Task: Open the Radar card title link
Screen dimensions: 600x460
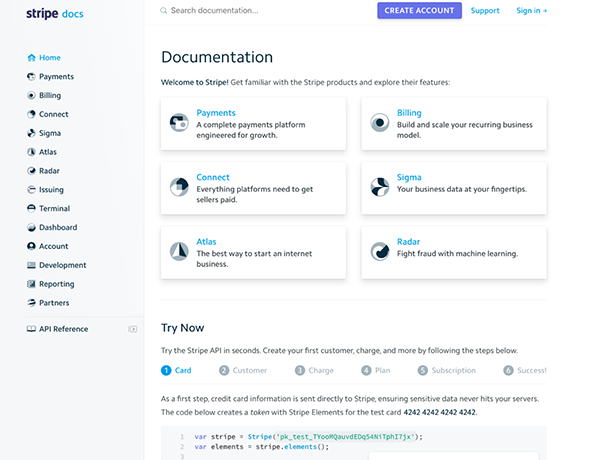Action: pos(408,241)
